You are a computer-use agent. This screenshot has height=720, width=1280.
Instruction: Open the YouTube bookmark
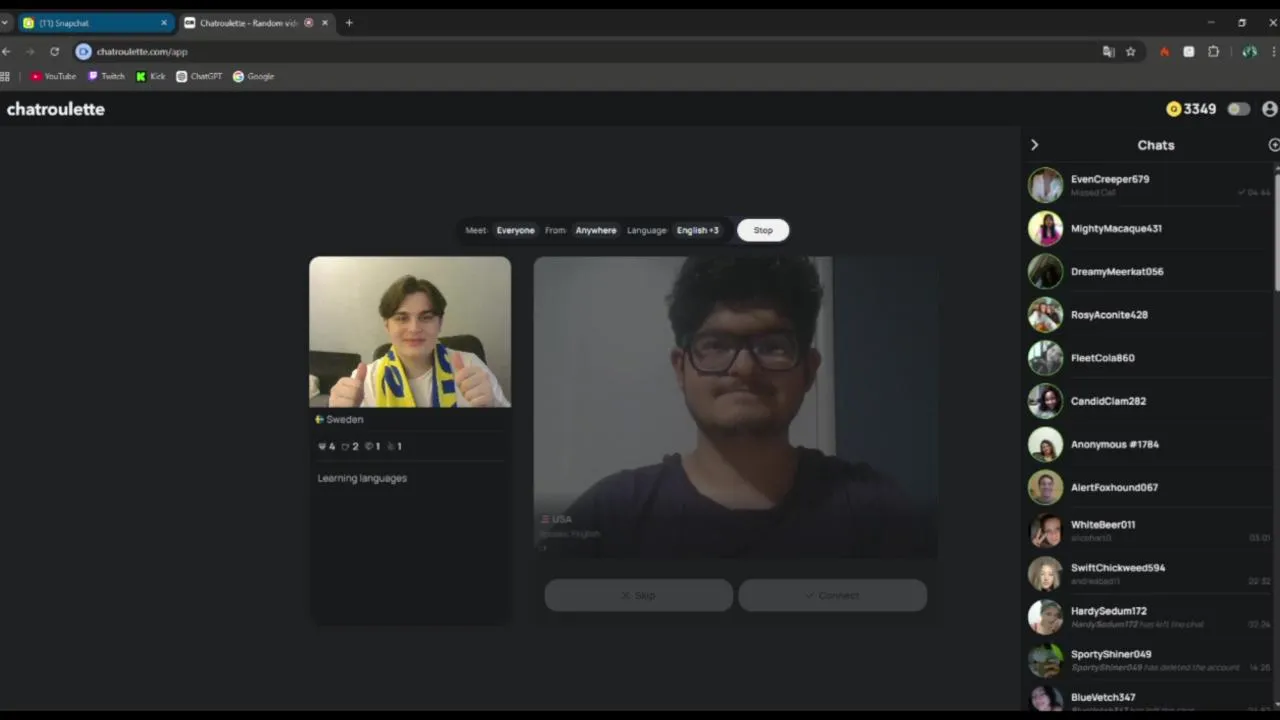53,76
